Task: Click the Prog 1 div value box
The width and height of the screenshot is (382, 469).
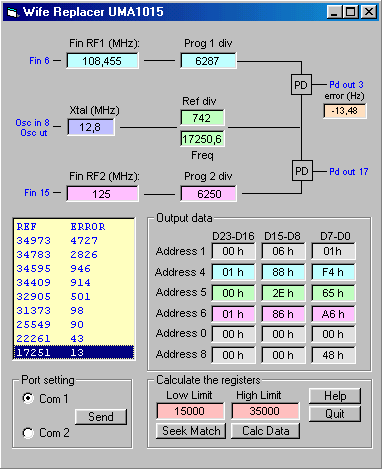Action: click(208, 61)
